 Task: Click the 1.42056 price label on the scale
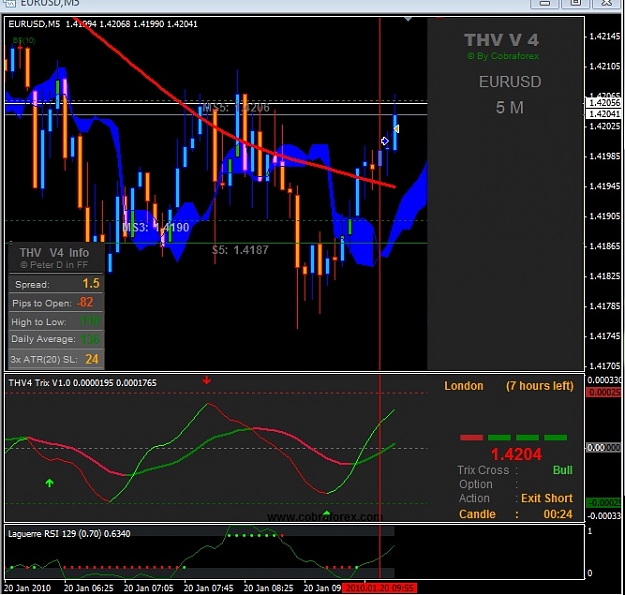click(605, 103)
